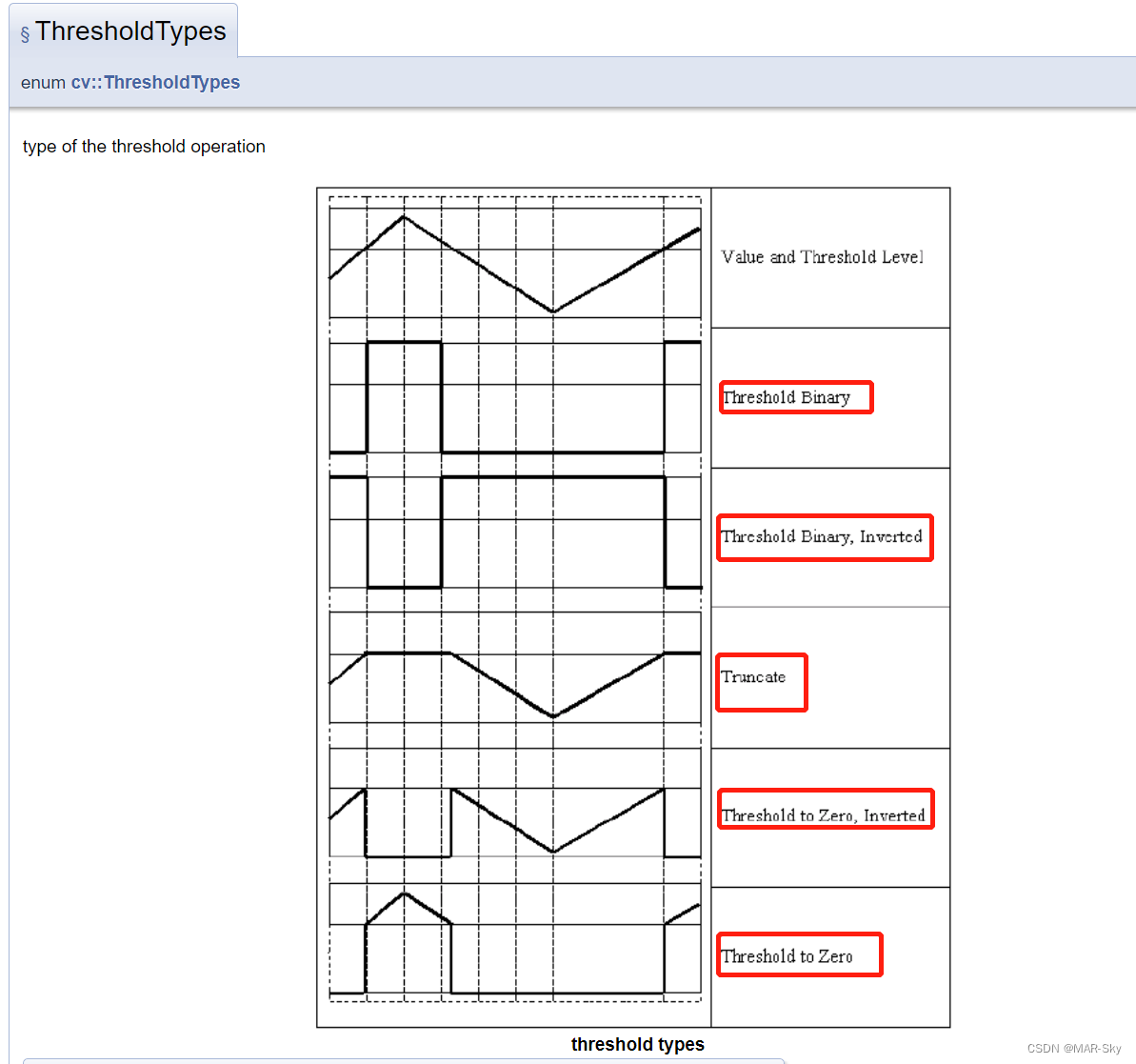Click the original signal waveform graph
1136x1064 pixels.
pyautogui.click(x=514, y=257)
